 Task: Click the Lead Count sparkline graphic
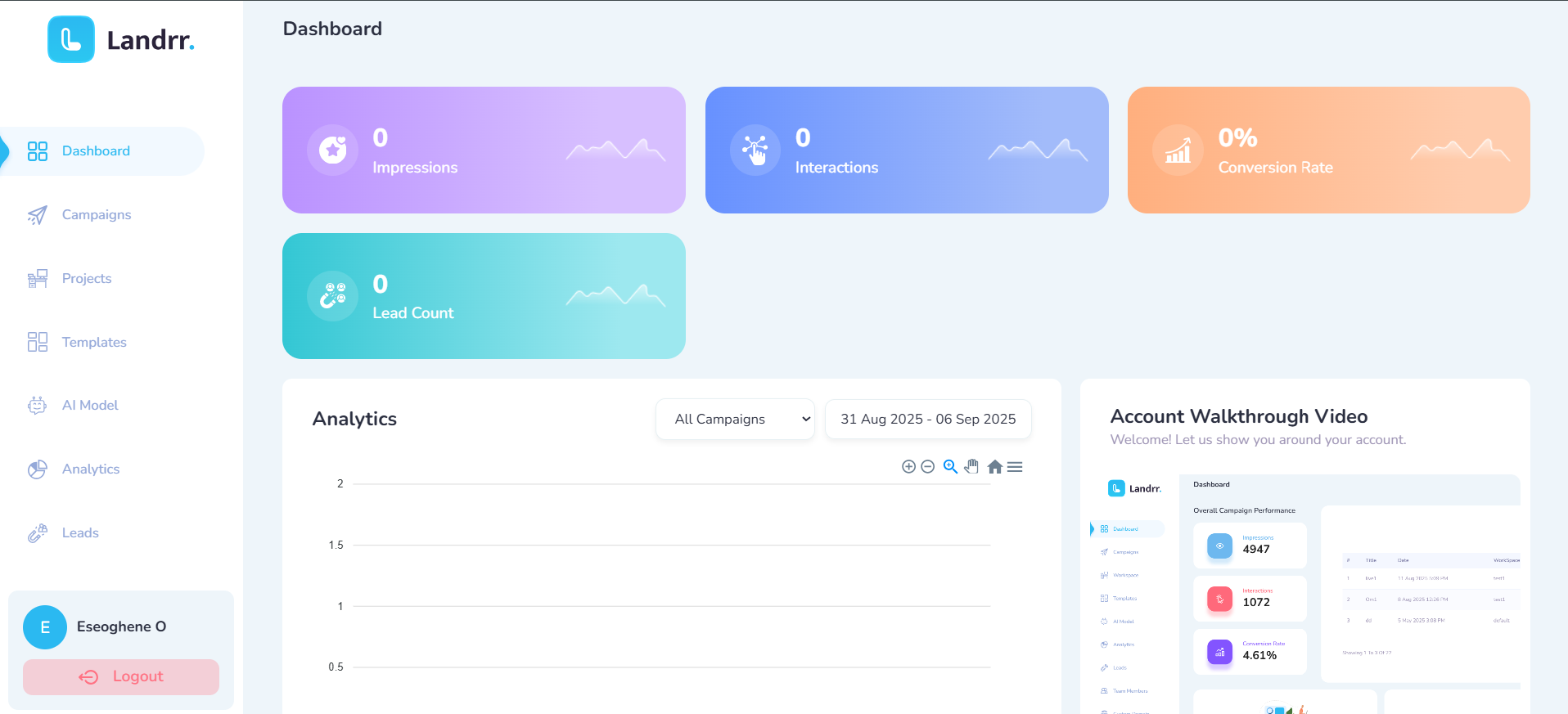tap(615, 295)
